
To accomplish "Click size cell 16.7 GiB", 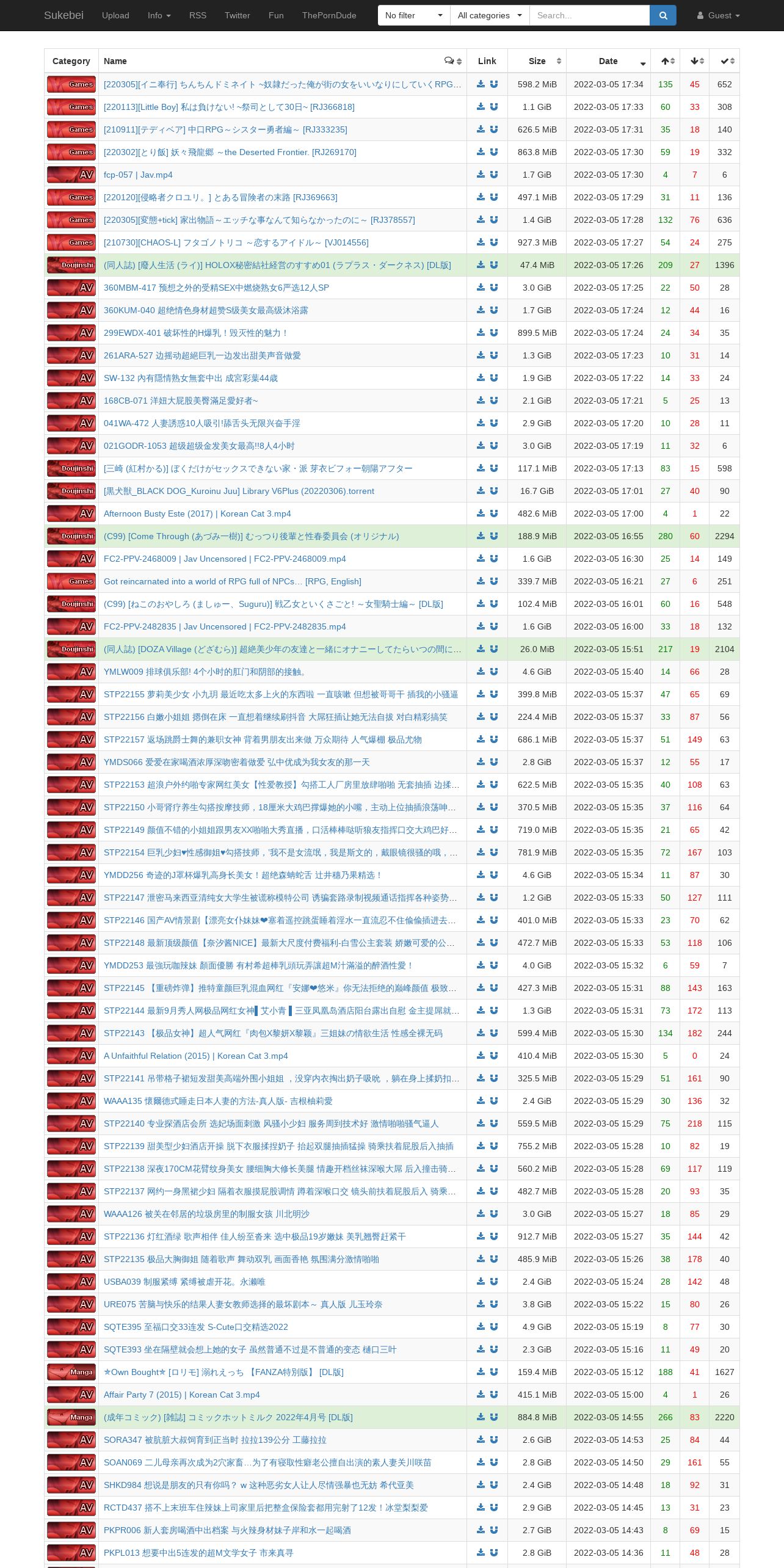I will 537,491.
